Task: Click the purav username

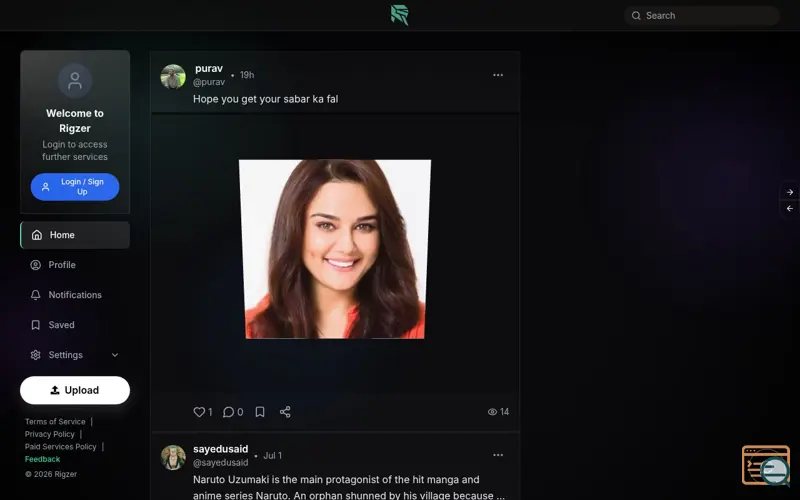Action: [x=209, y=68]
